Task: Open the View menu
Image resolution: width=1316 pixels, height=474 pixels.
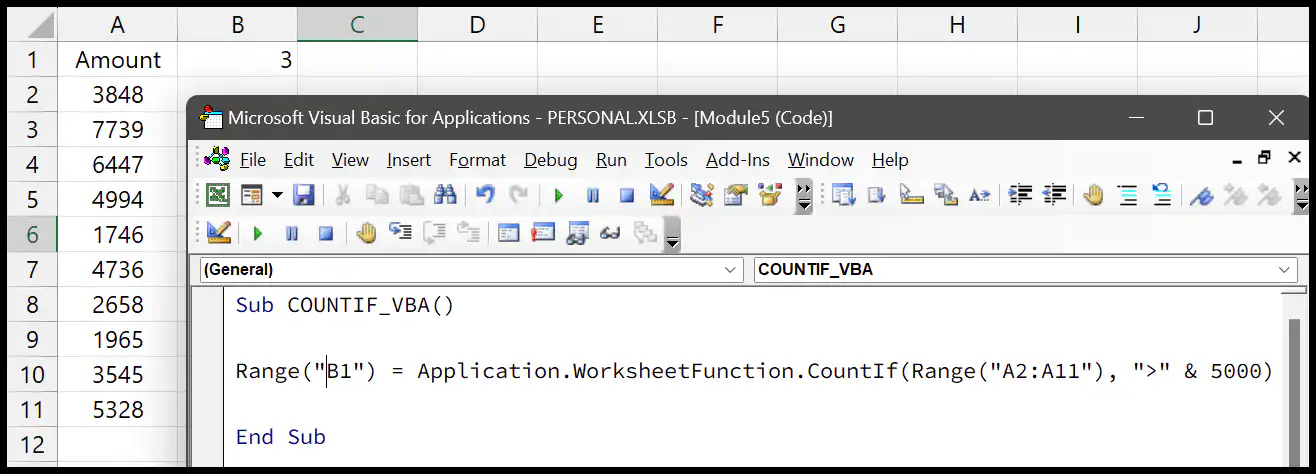Action: tap(350, 160)
